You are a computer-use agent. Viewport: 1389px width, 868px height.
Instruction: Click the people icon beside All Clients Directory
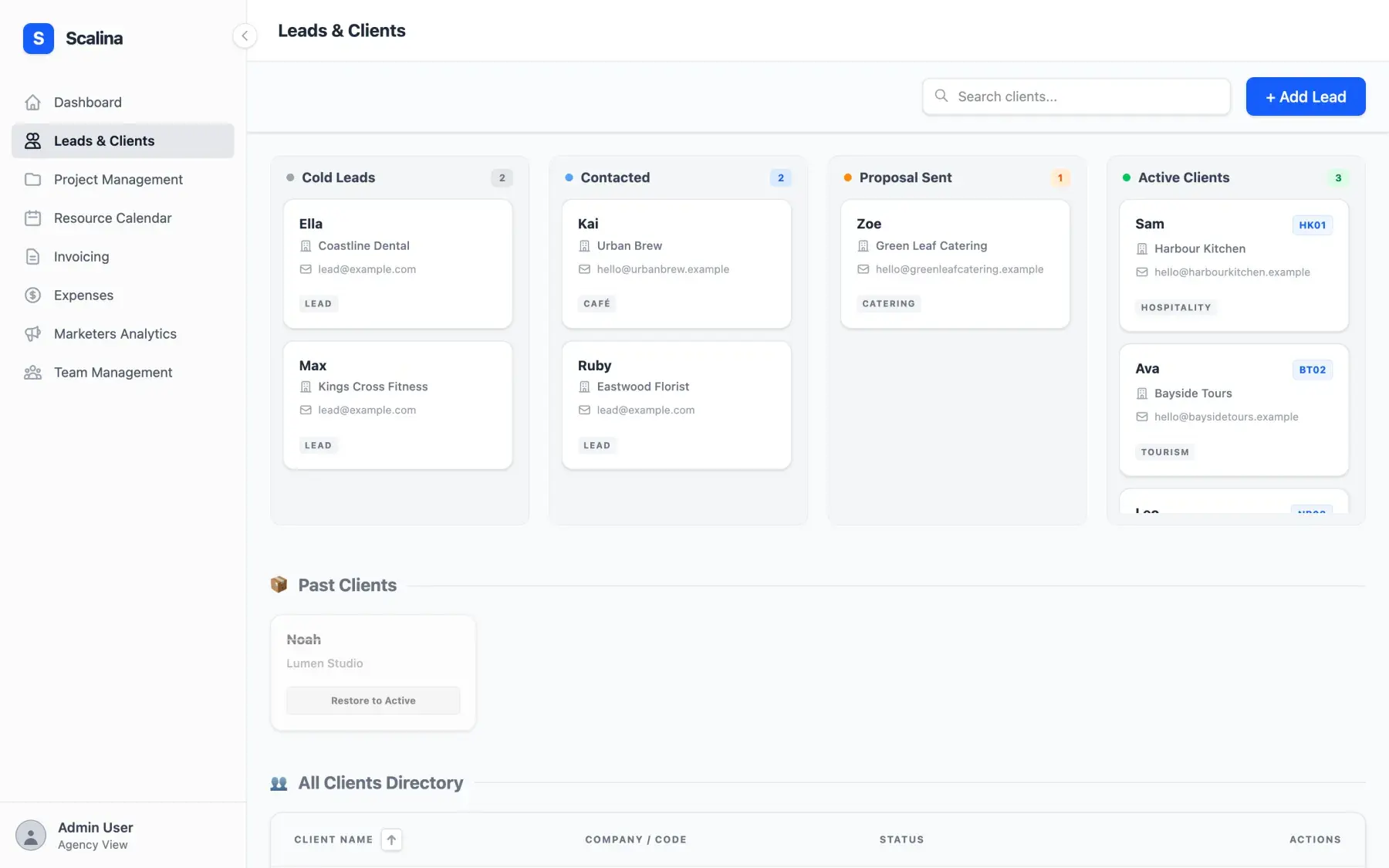tap(279, 783)
